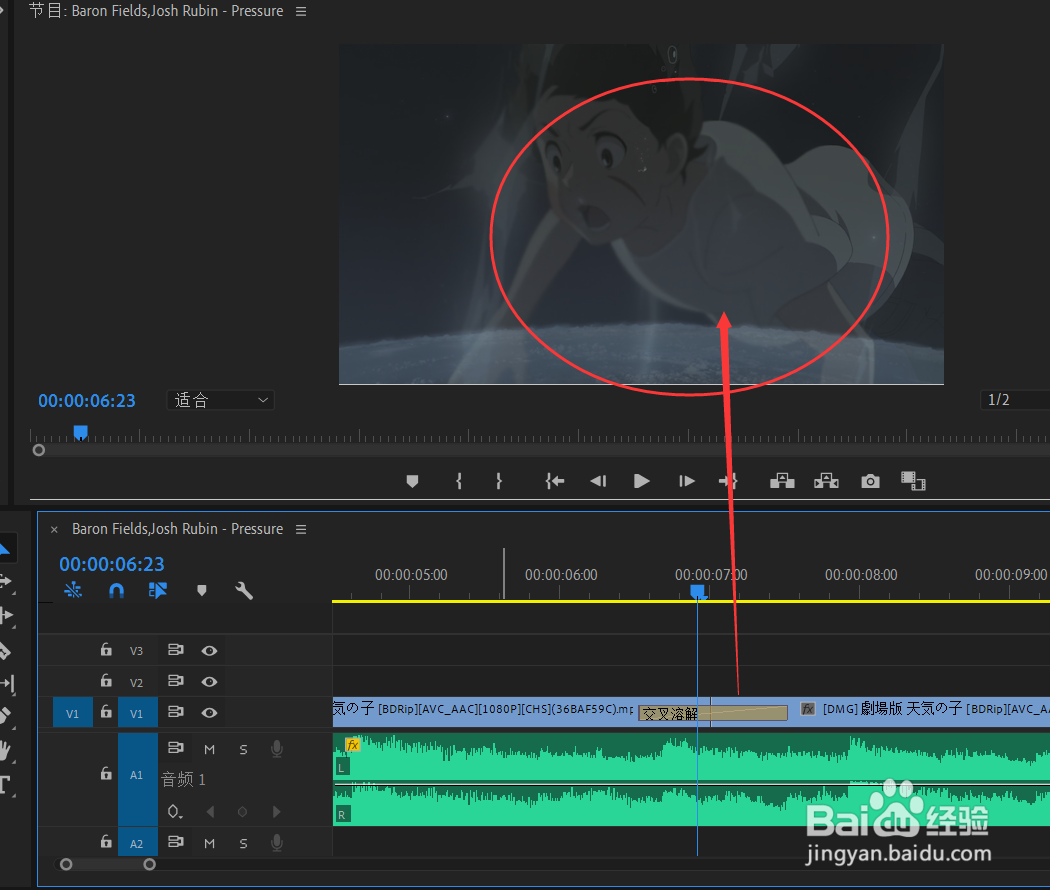Image resolution: width=1050 pixels, height=890 pixels.
Task: Add a marker in Program monitor
Action: 412,481
